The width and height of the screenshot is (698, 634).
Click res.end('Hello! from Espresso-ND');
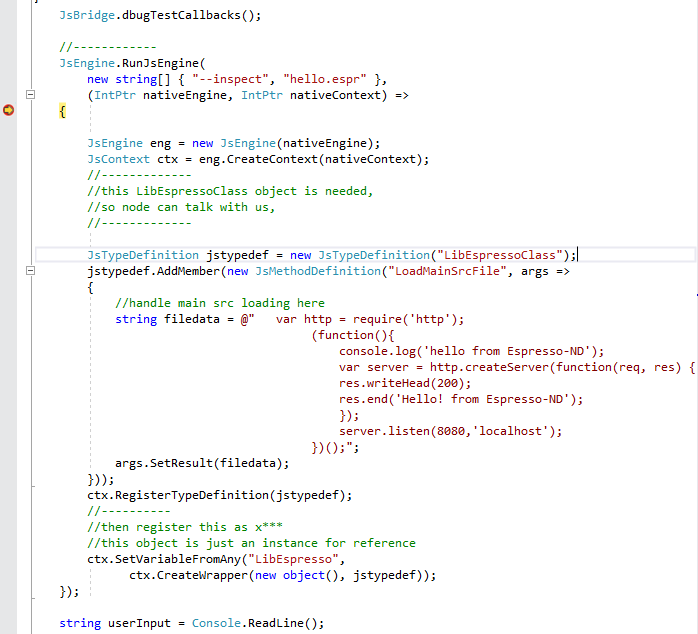pyautogui.click(x=461, y=399)
